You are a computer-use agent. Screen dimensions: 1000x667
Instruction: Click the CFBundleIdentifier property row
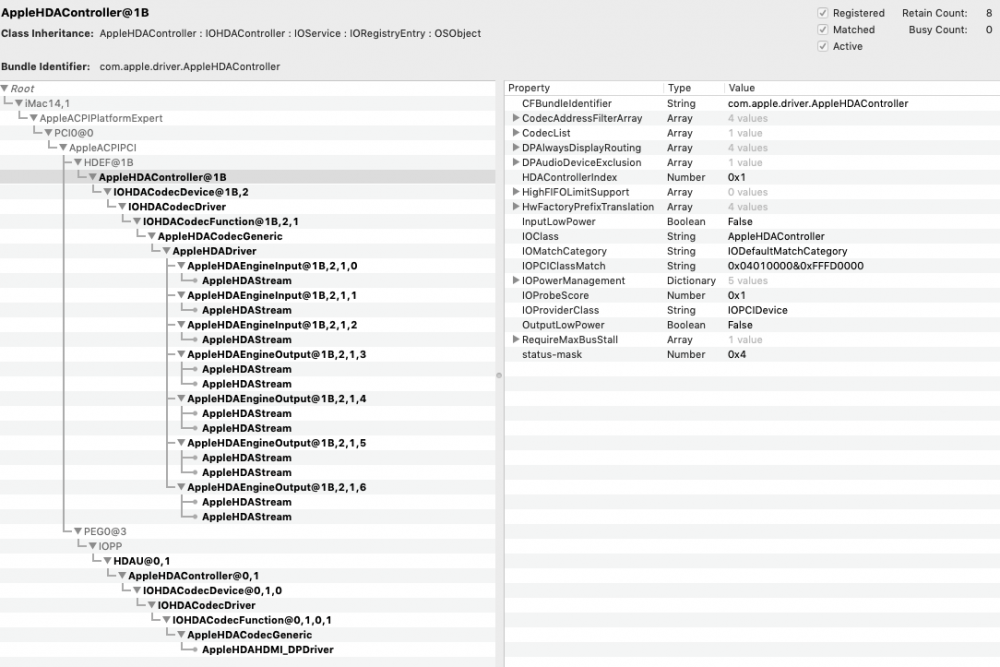(753, 103)
